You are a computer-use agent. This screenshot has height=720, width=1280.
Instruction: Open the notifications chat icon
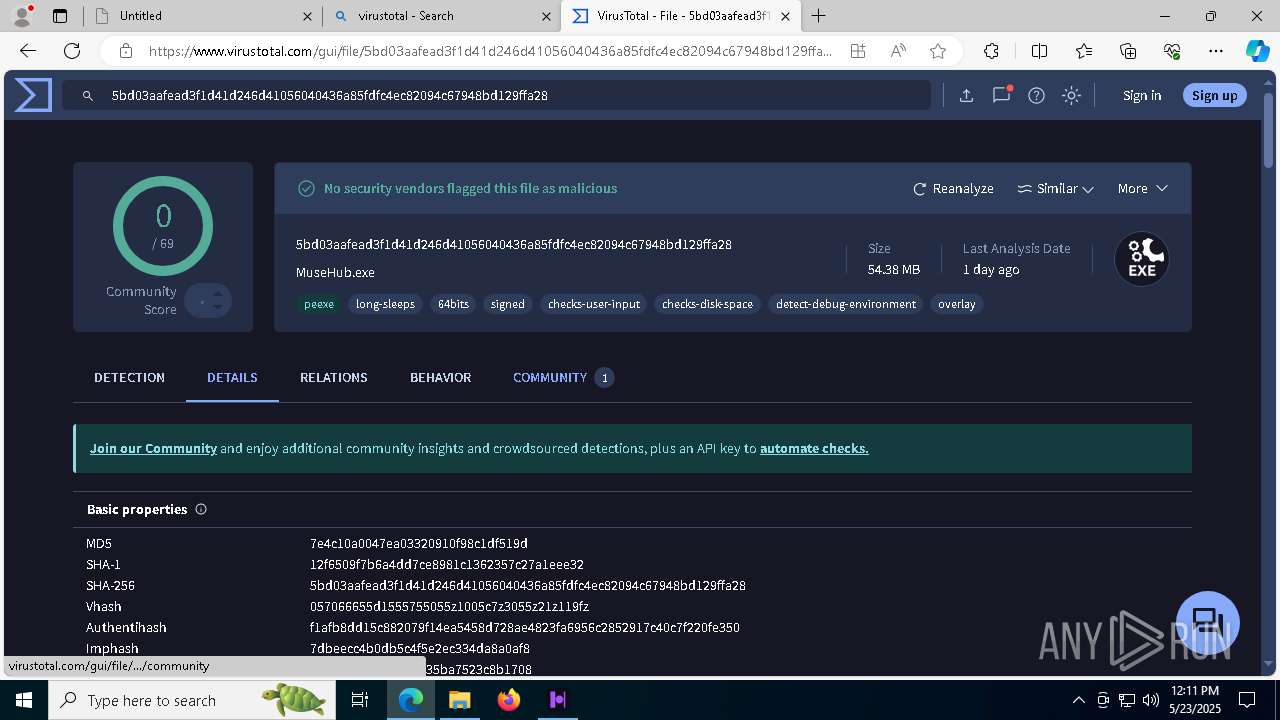(x=1001, y=95)
